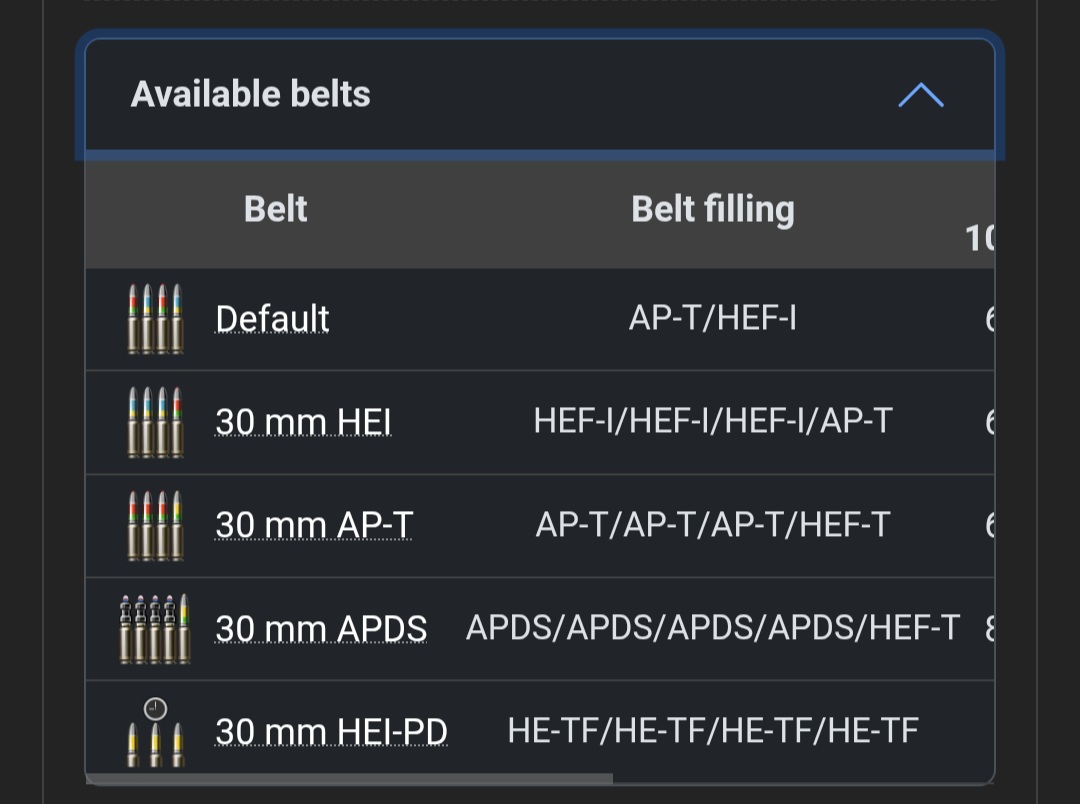Open the 30 mm AP-T link
The height and width of the screenshot is (804, 1080).
click(x=314, y=525)
